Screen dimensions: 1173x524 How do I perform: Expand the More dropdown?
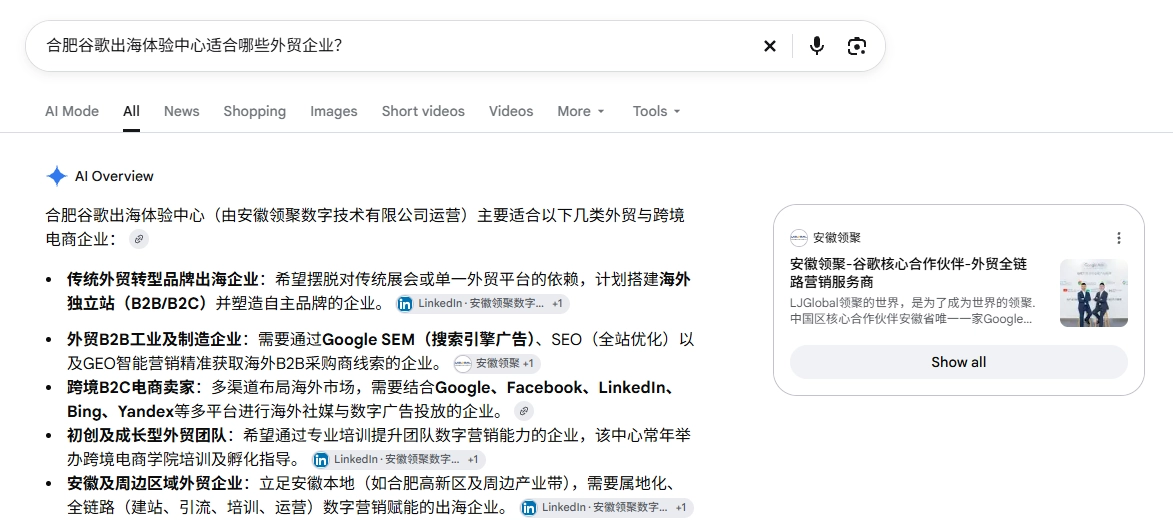[x=581, y=112]
